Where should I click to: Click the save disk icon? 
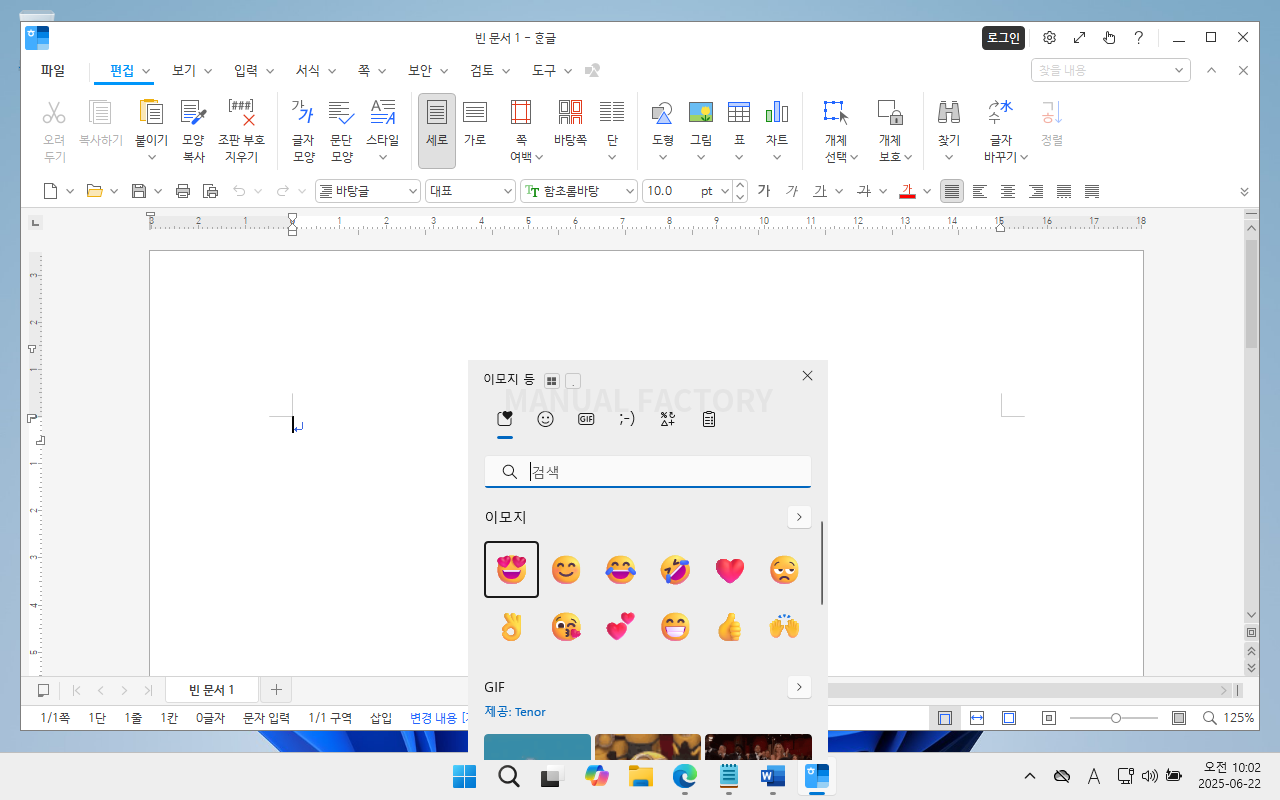pyautogui.click(x=140, y=191)
